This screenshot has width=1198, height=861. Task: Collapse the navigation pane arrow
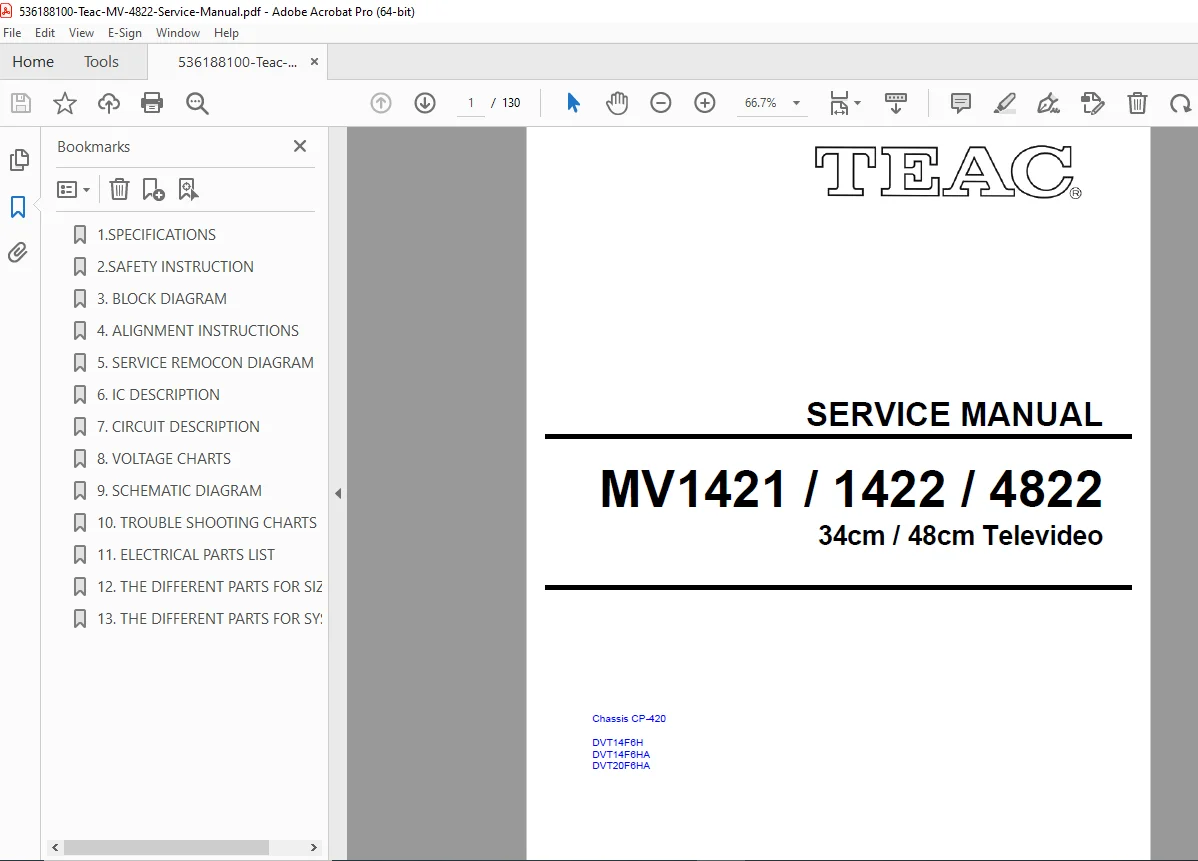(x=338, y=494)
